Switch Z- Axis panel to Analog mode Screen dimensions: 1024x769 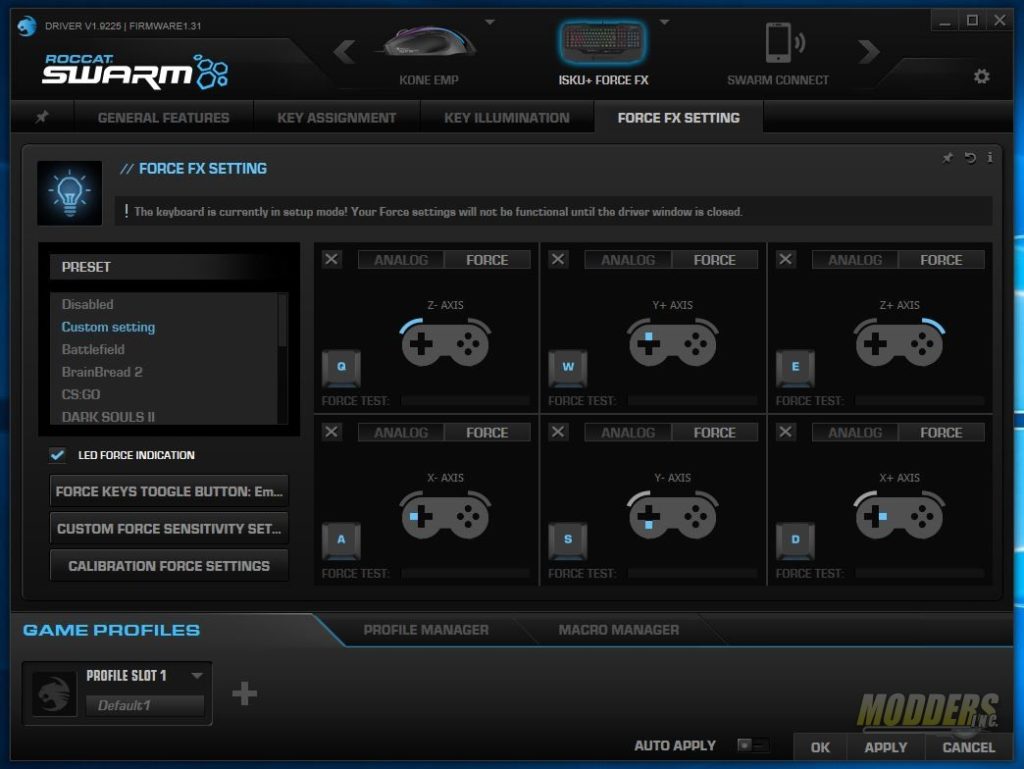tap(401, 260)
